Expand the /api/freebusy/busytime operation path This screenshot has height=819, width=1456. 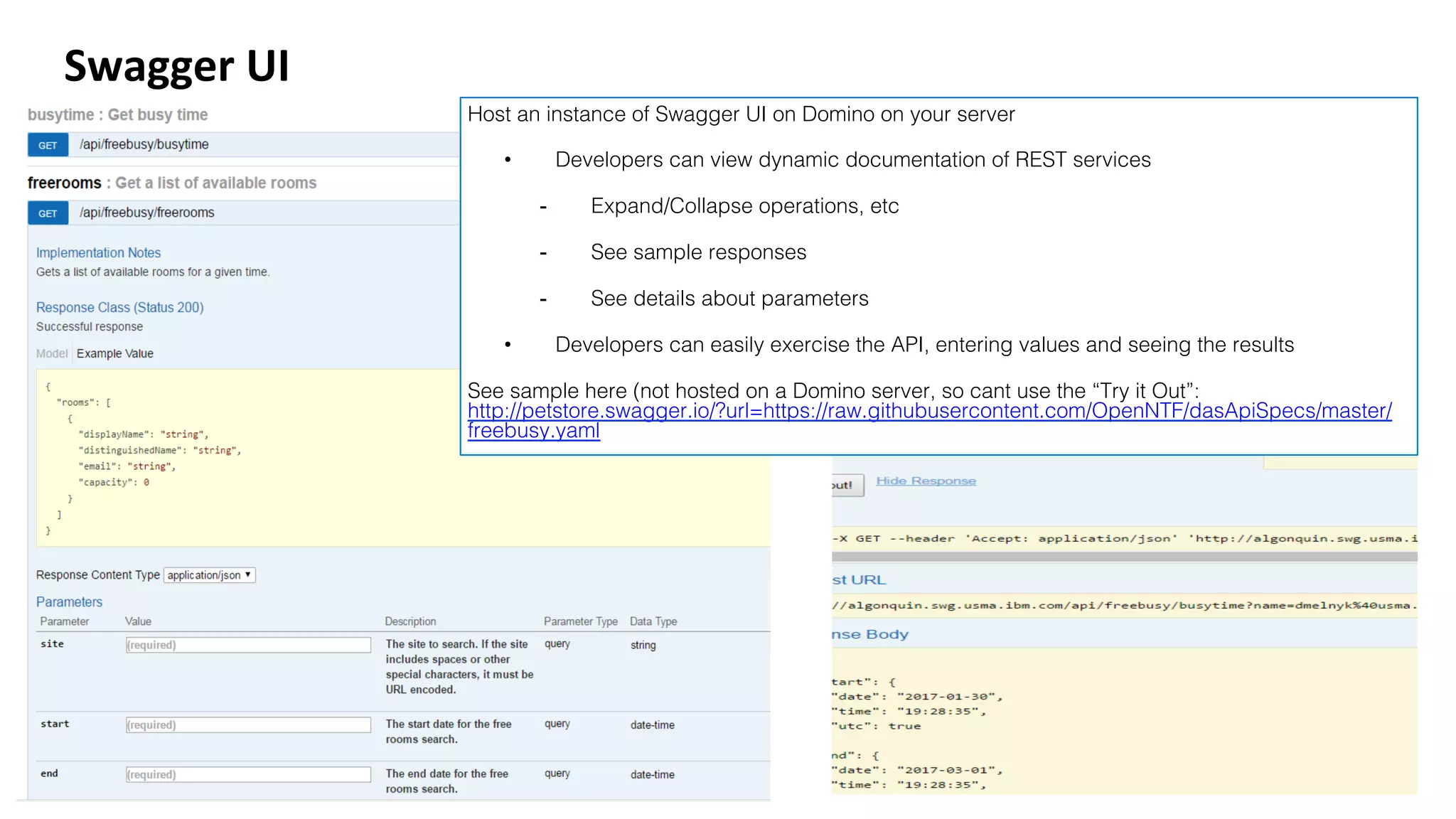(x=144, y=144)
